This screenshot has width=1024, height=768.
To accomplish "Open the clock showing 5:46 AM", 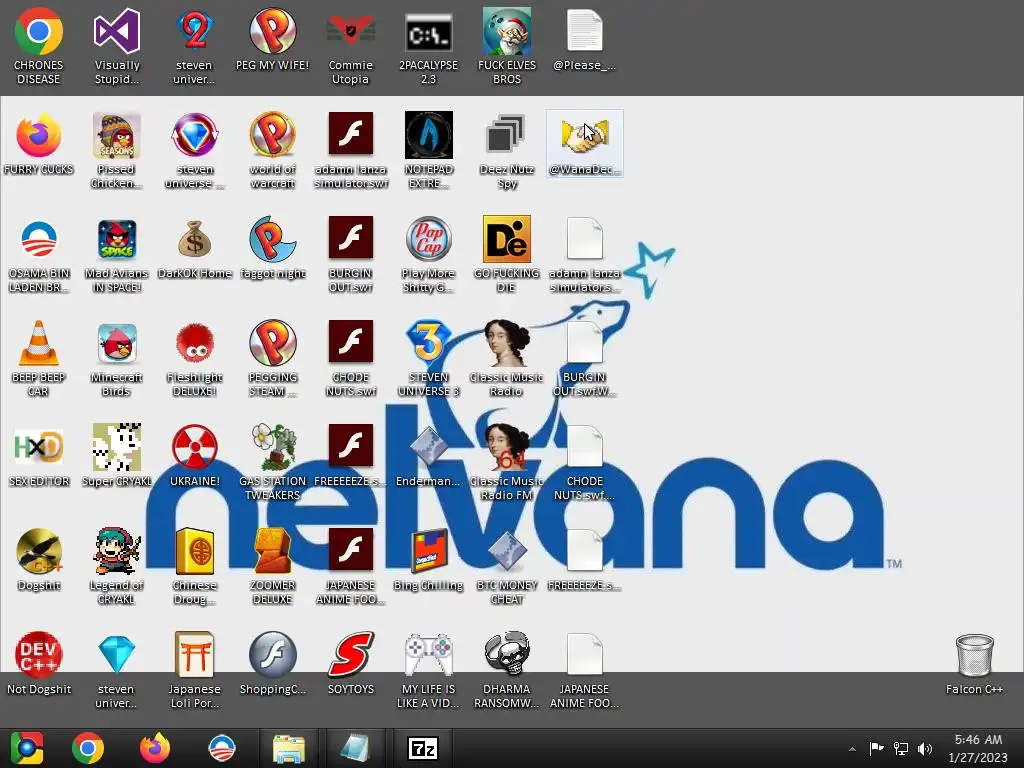I will [978, 748].
